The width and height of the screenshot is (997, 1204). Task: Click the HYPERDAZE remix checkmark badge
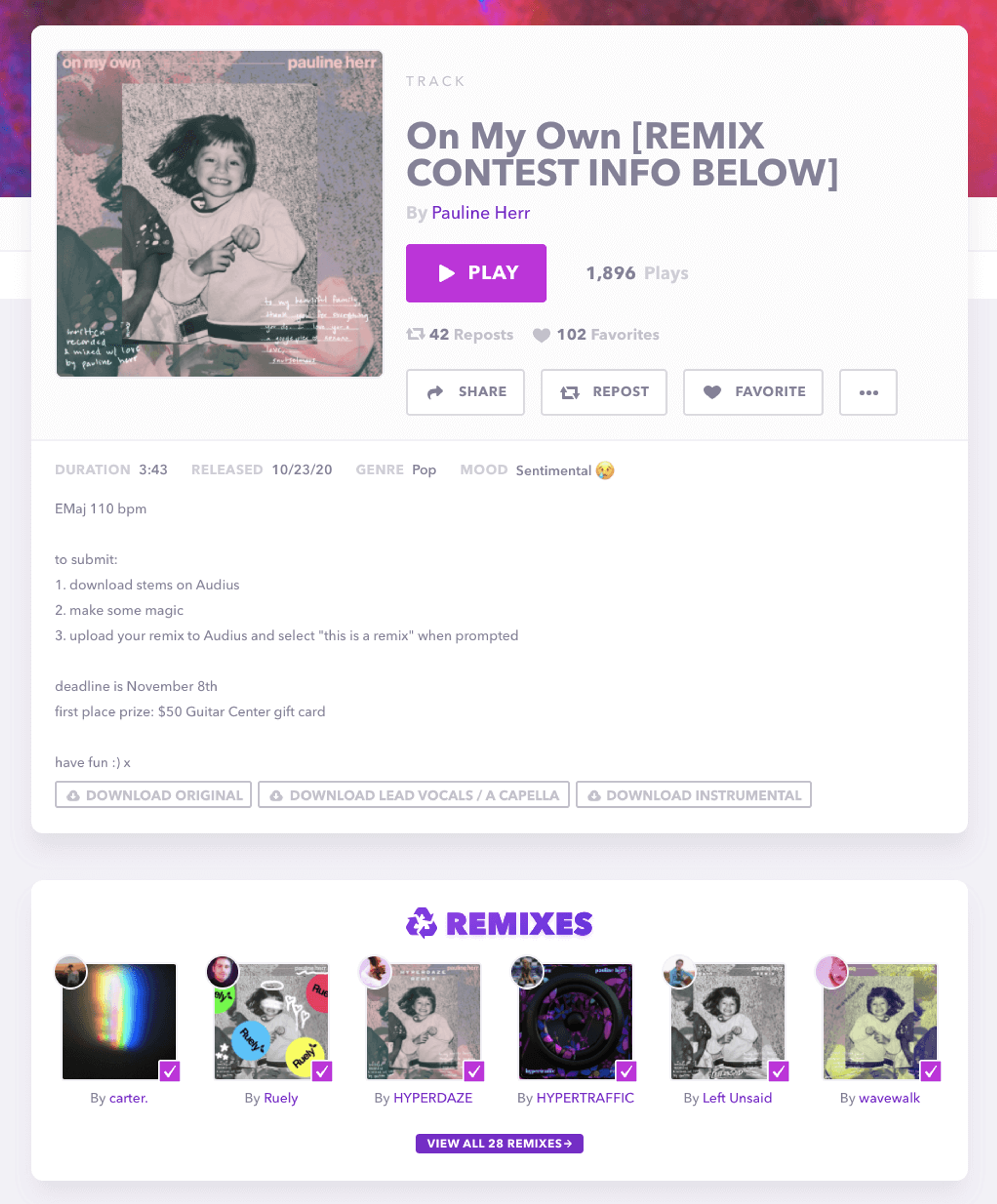point(474,1071)
